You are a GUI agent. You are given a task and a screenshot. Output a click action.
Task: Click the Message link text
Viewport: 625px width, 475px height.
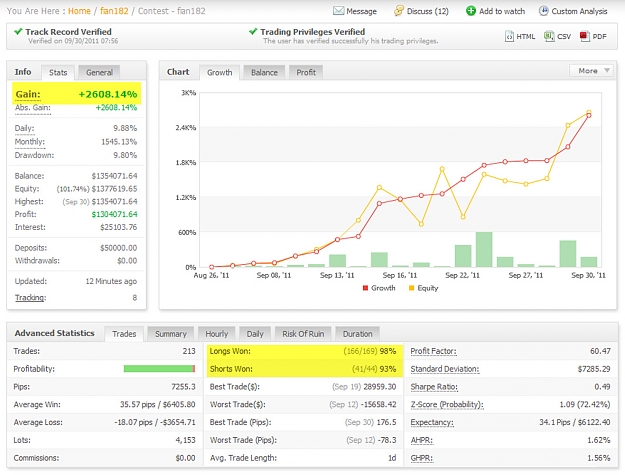pyautogui.click(x=362, y=11)
